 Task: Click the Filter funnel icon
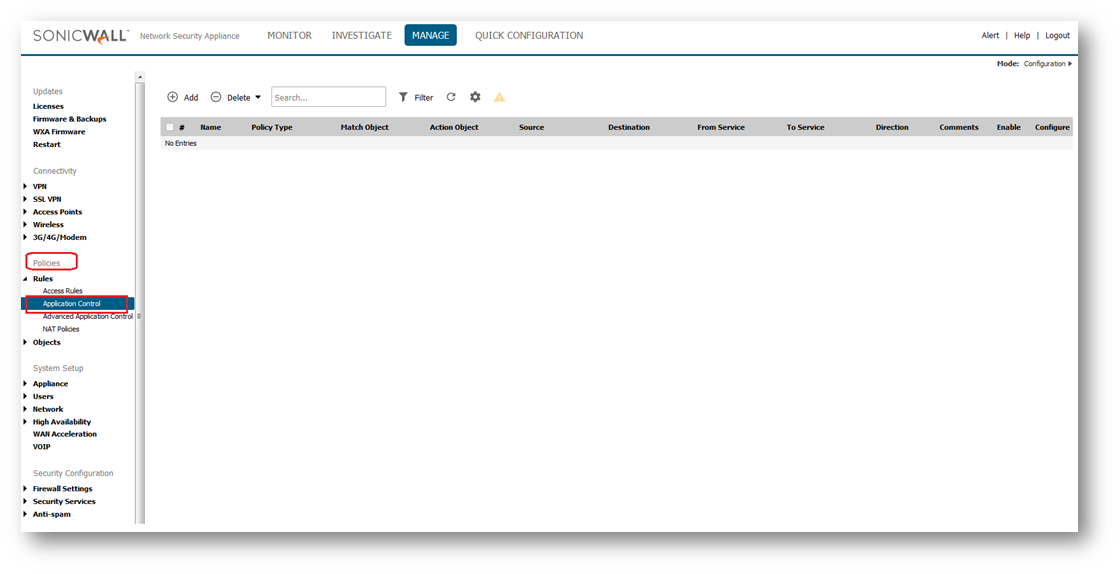pyautogui.click(x=403, y=97)
